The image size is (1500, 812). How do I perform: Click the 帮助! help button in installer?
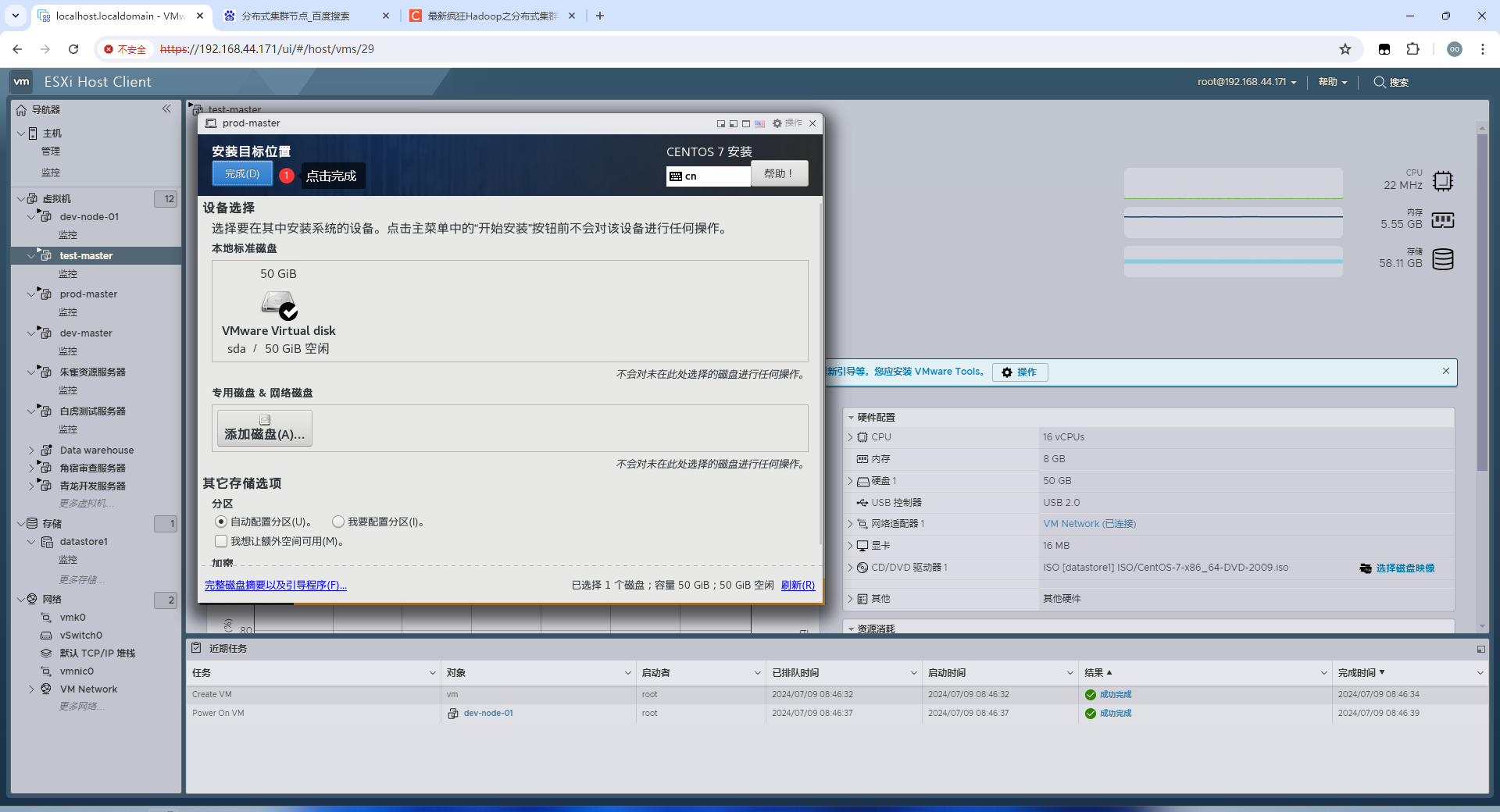[779, 173]
